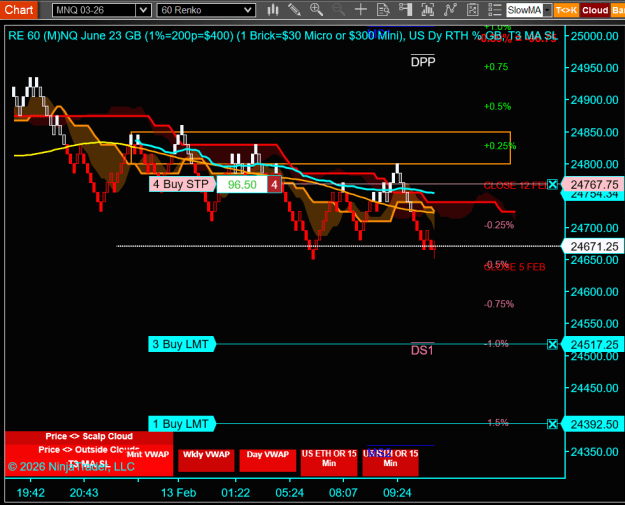Select the crosshair cursor plus icon

pyautogui.click(x=361, y=10)
